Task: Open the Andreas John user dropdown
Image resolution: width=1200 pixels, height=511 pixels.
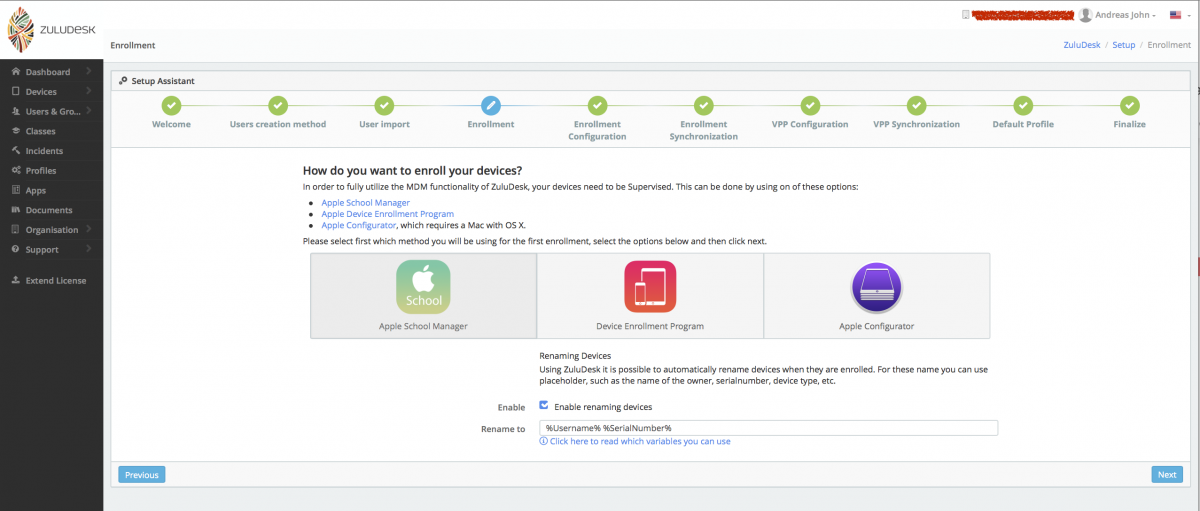Action: point(1117,15)
